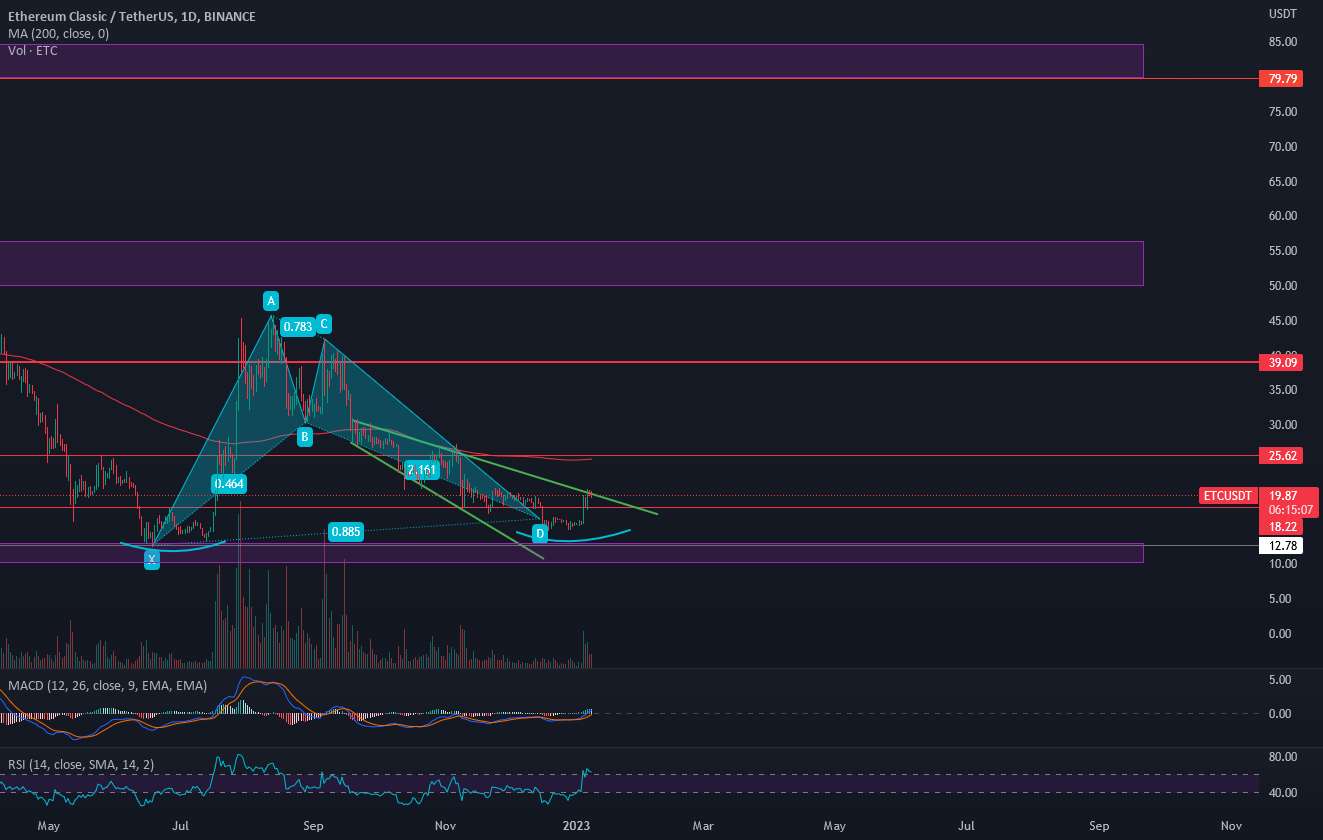Click the Mar label on time axis
This screenshot has height=840, width=1323.
(x=703, y=826)
